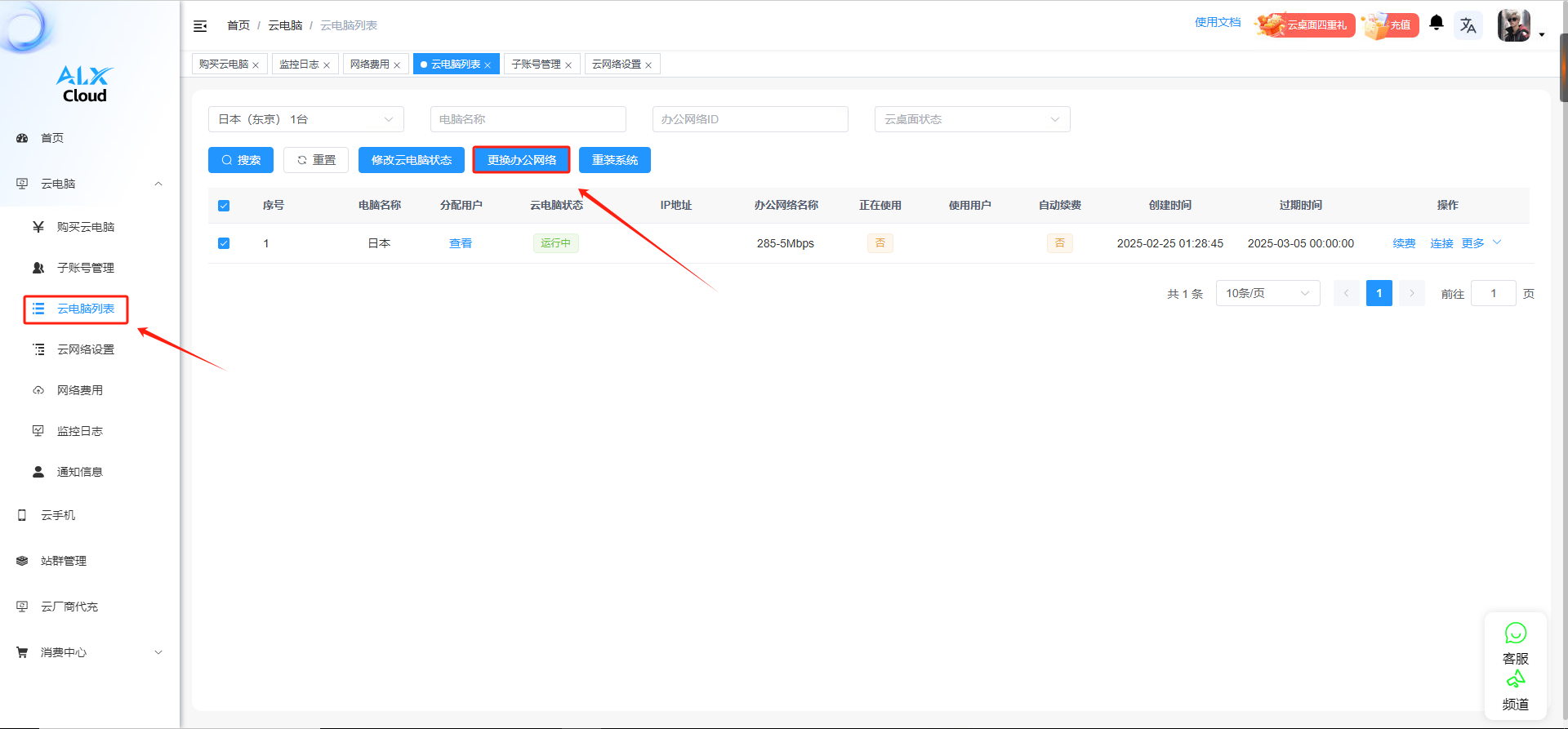
Task: Toggle the select-all checkbox in table header
Action: 224,206
